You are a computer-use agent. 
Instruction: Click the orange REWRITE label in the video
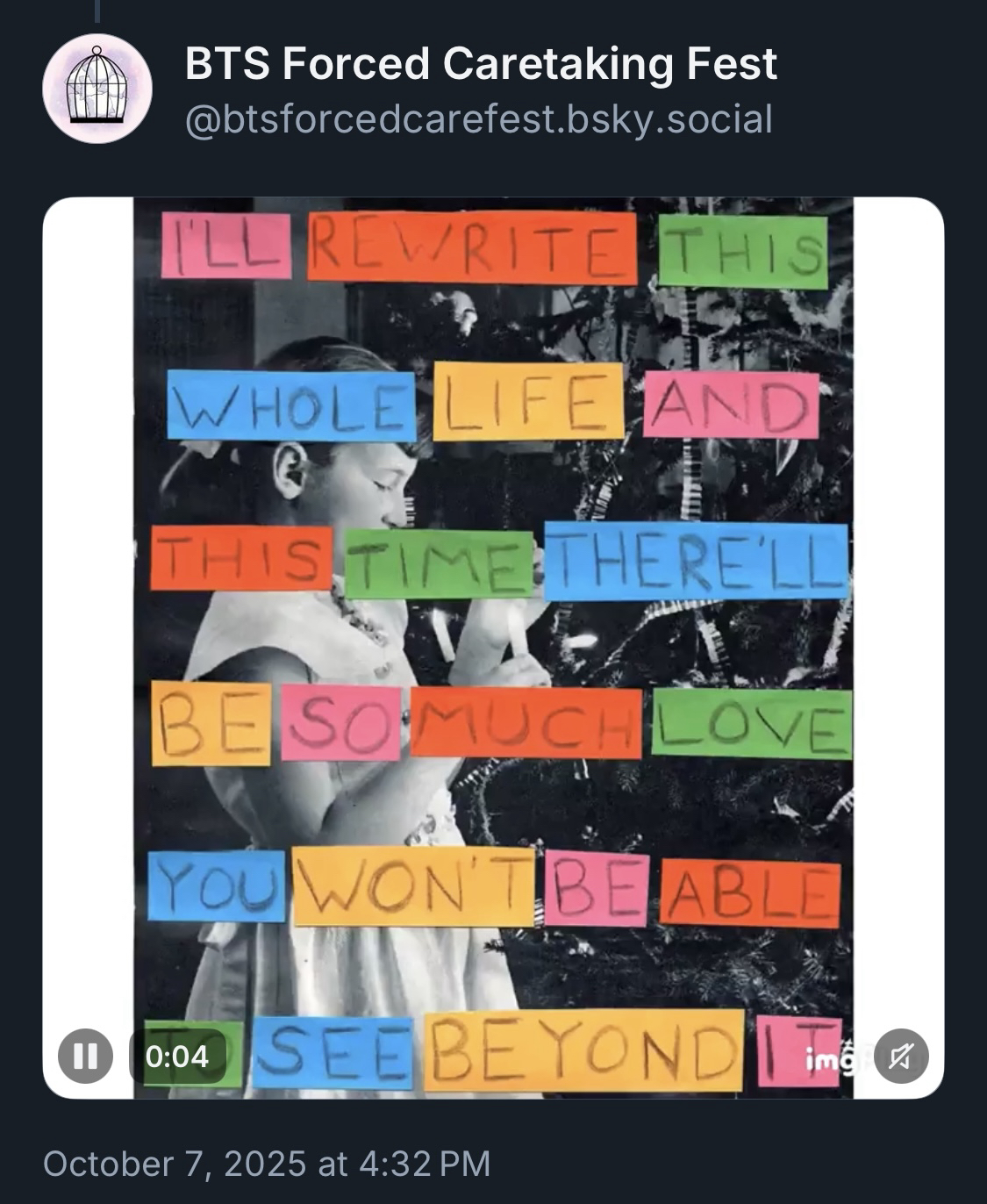click(472, 246)
